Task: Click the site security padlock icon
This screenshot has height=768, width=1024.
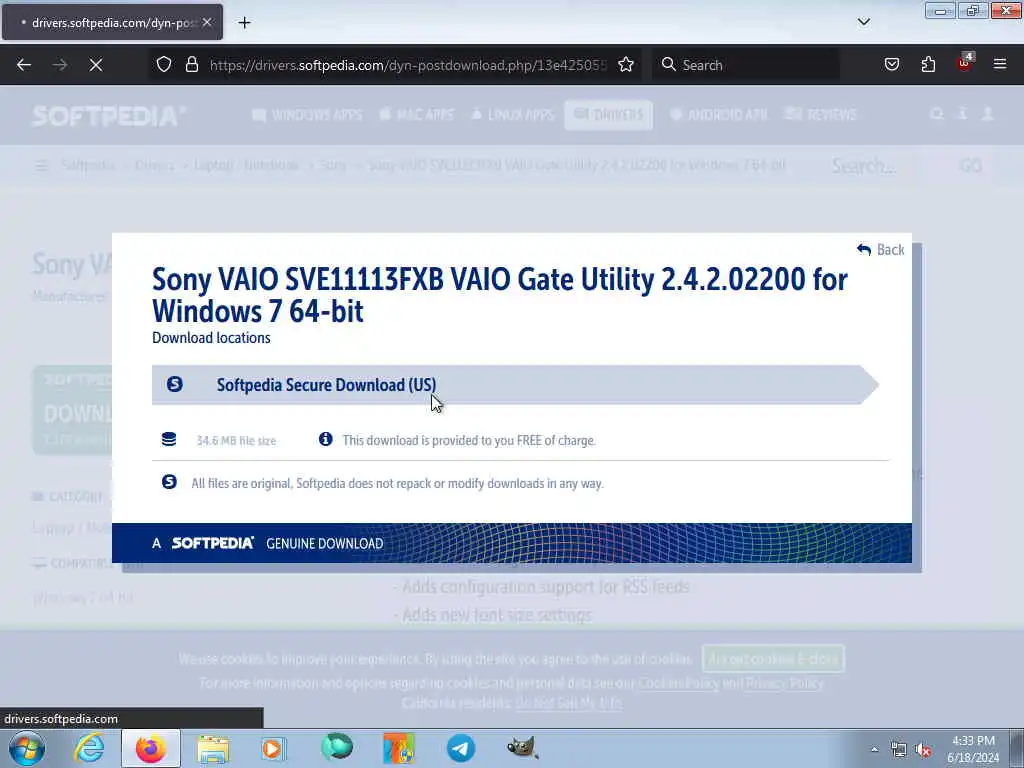Action: point(191,65)
